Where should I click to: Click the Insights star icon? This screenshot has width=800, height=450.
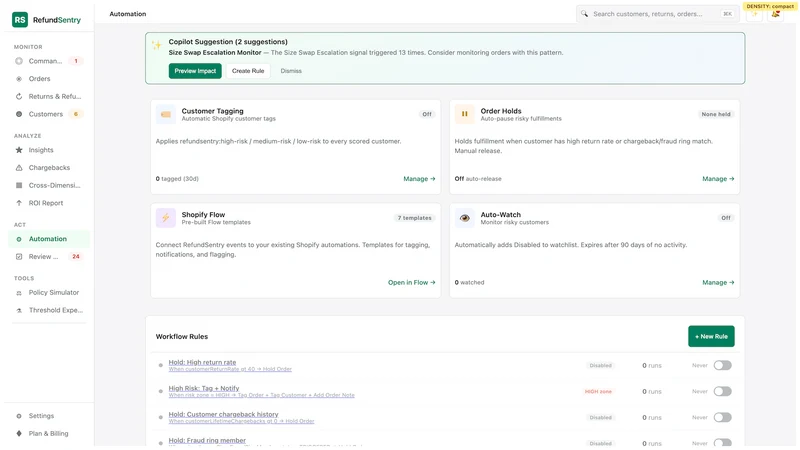pos(19,150)
